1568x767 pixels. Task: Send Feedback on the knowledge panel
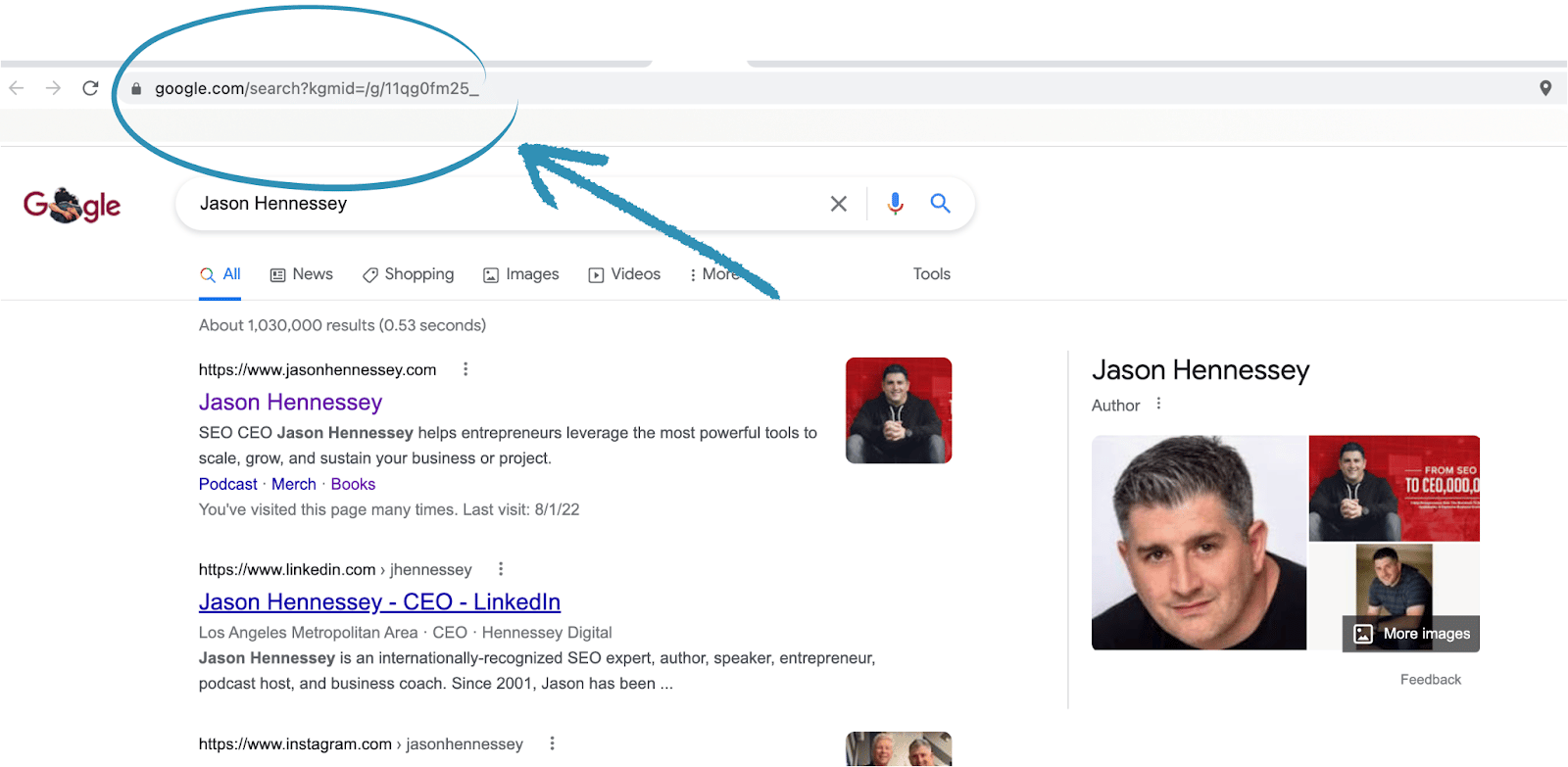[x=1431, y=680]
